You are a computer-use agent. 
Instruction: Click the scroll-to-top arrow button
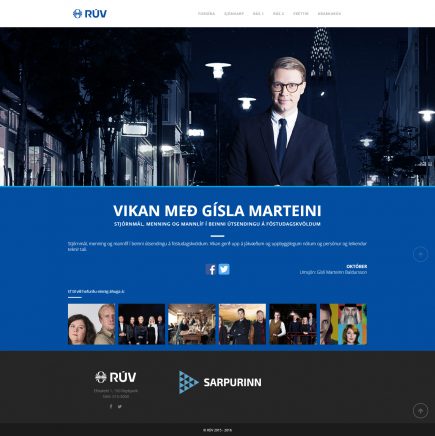pos(420,411)
